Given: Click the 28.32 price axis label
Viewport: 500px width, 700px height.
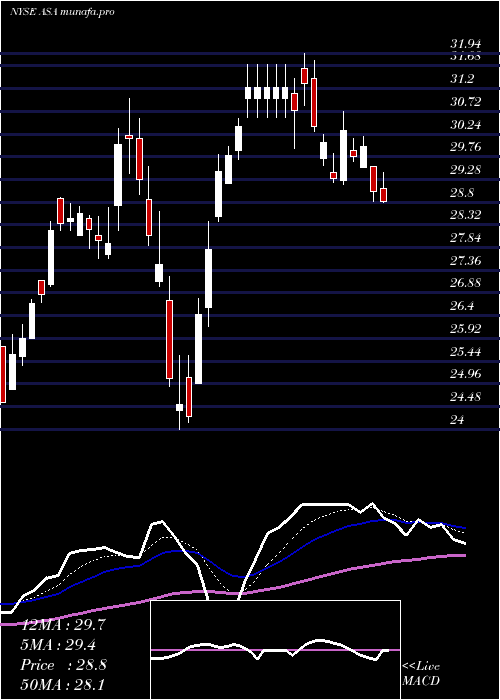Looking at the screenshot, I should pos(465,215).
